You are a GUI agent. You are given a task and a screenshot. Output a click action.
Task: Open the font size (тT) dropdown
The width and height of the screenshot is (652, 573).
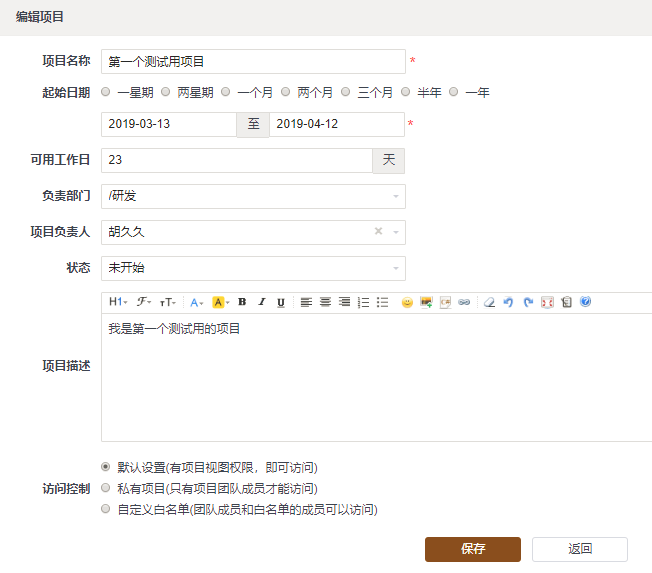tap(168, 302)
